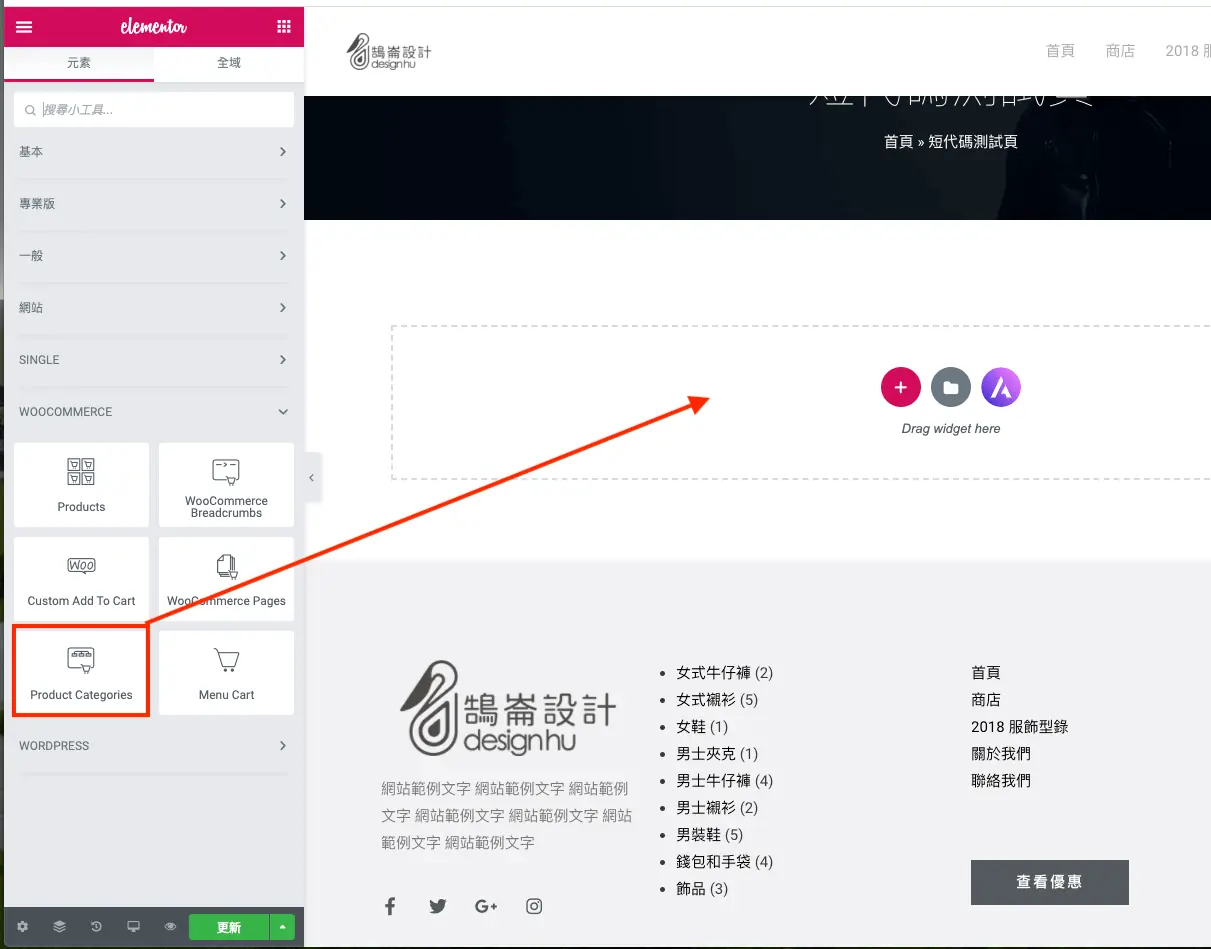Screen dimensions: 1211x949
Task: Expand the 網站 widget category
Action: coord(154,308)
